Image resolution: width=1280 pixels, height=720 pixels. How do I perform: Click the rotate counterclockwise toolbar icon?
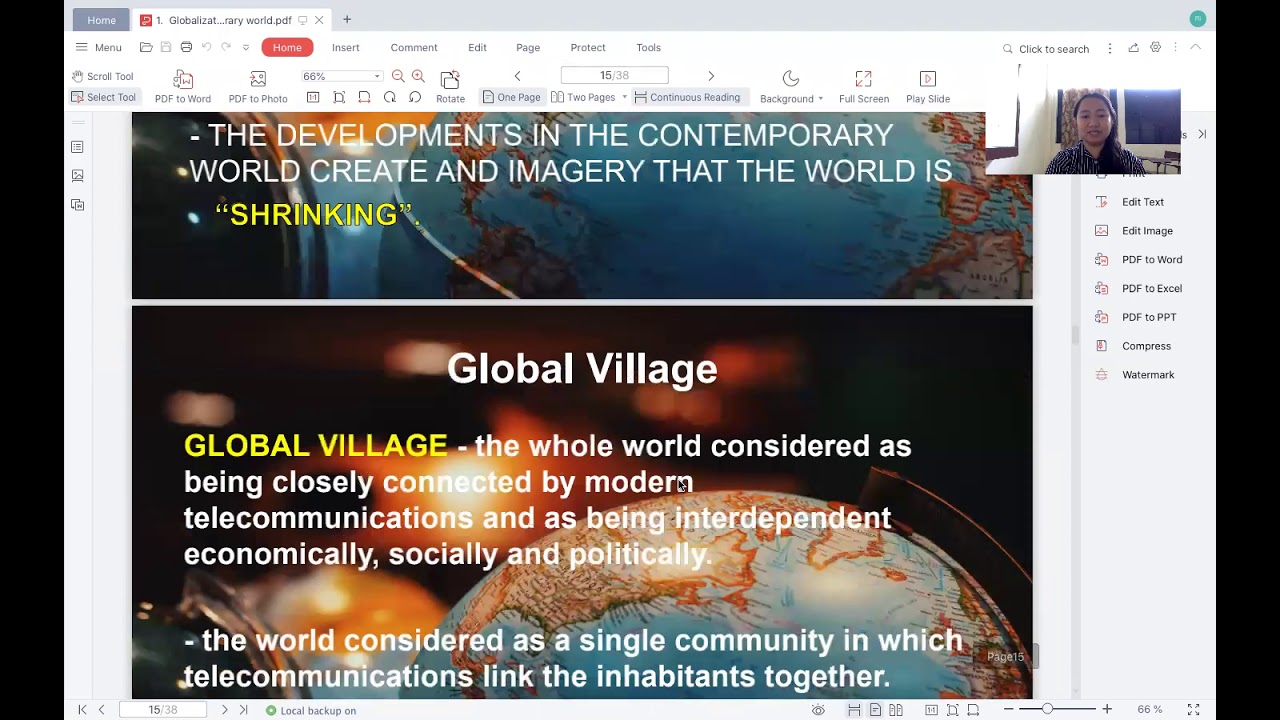[415, 97]
